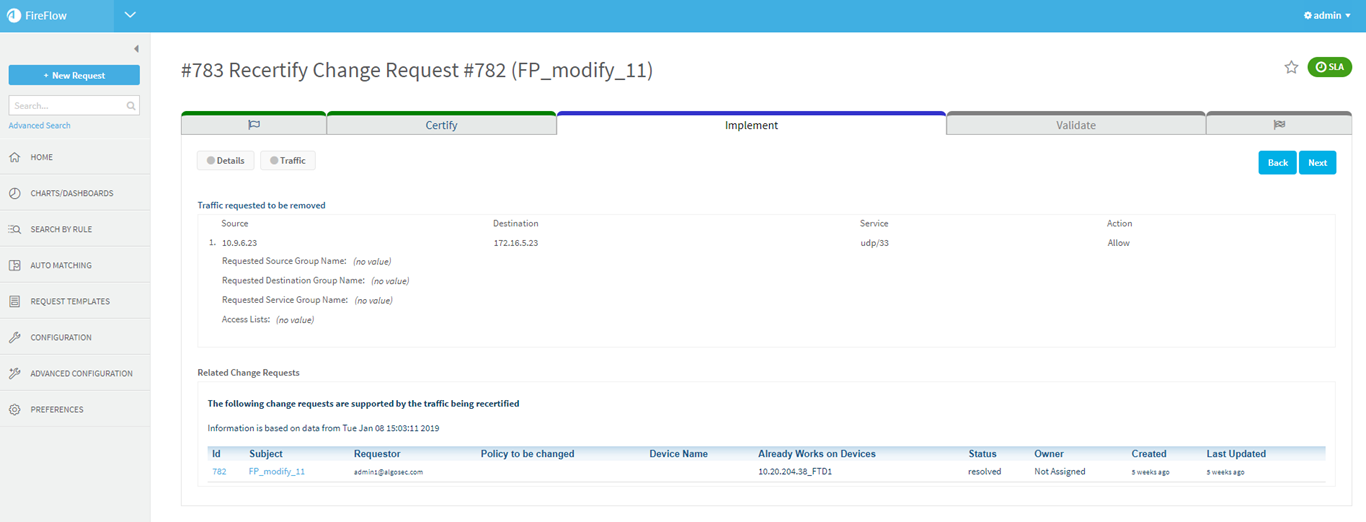
Task: Expand the FireFlow header dropdown chevron
Action: [x=130, y=15]
